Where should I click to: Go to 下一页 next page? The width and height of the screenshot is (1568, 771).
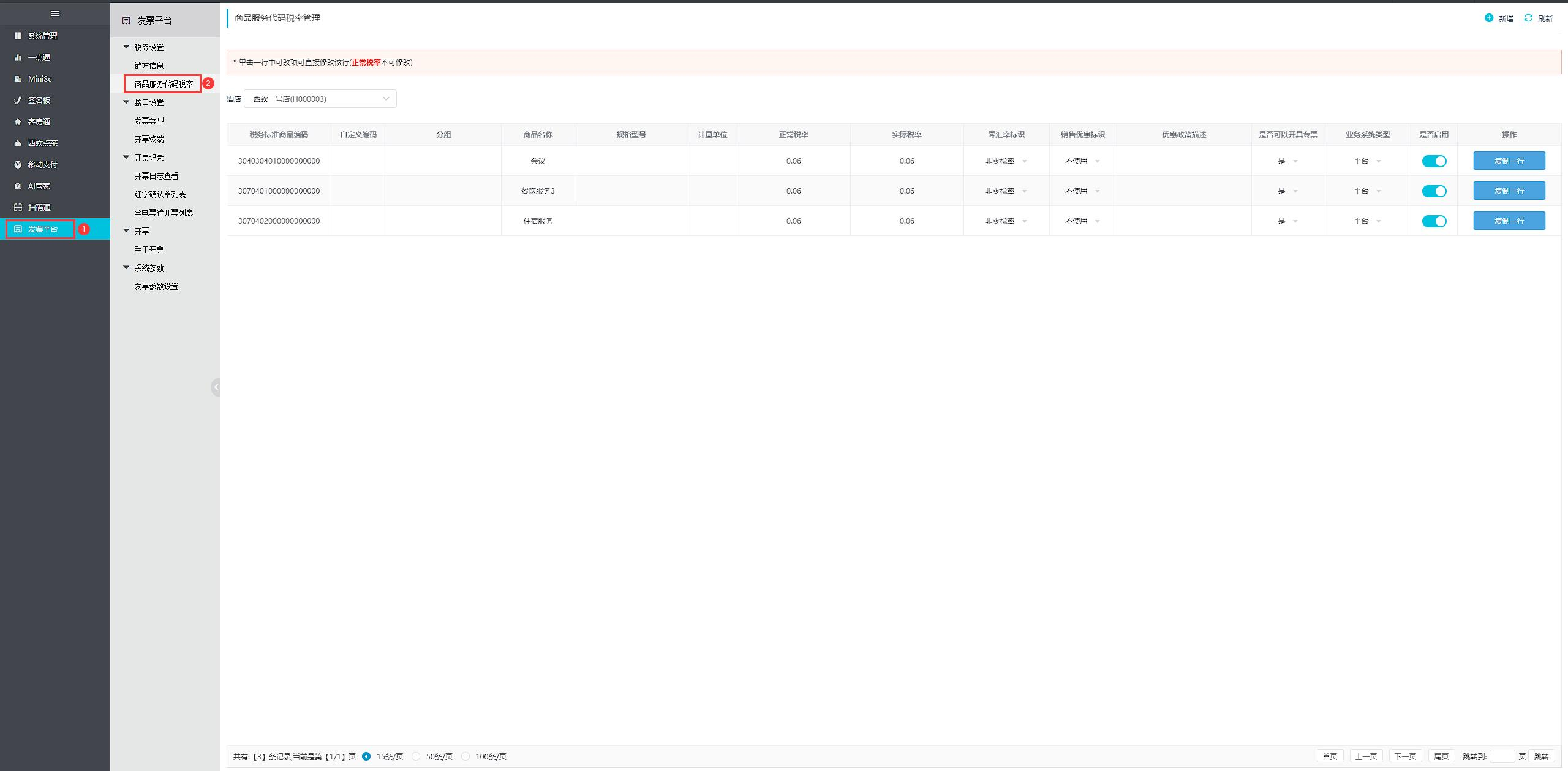coord(1405,756)
